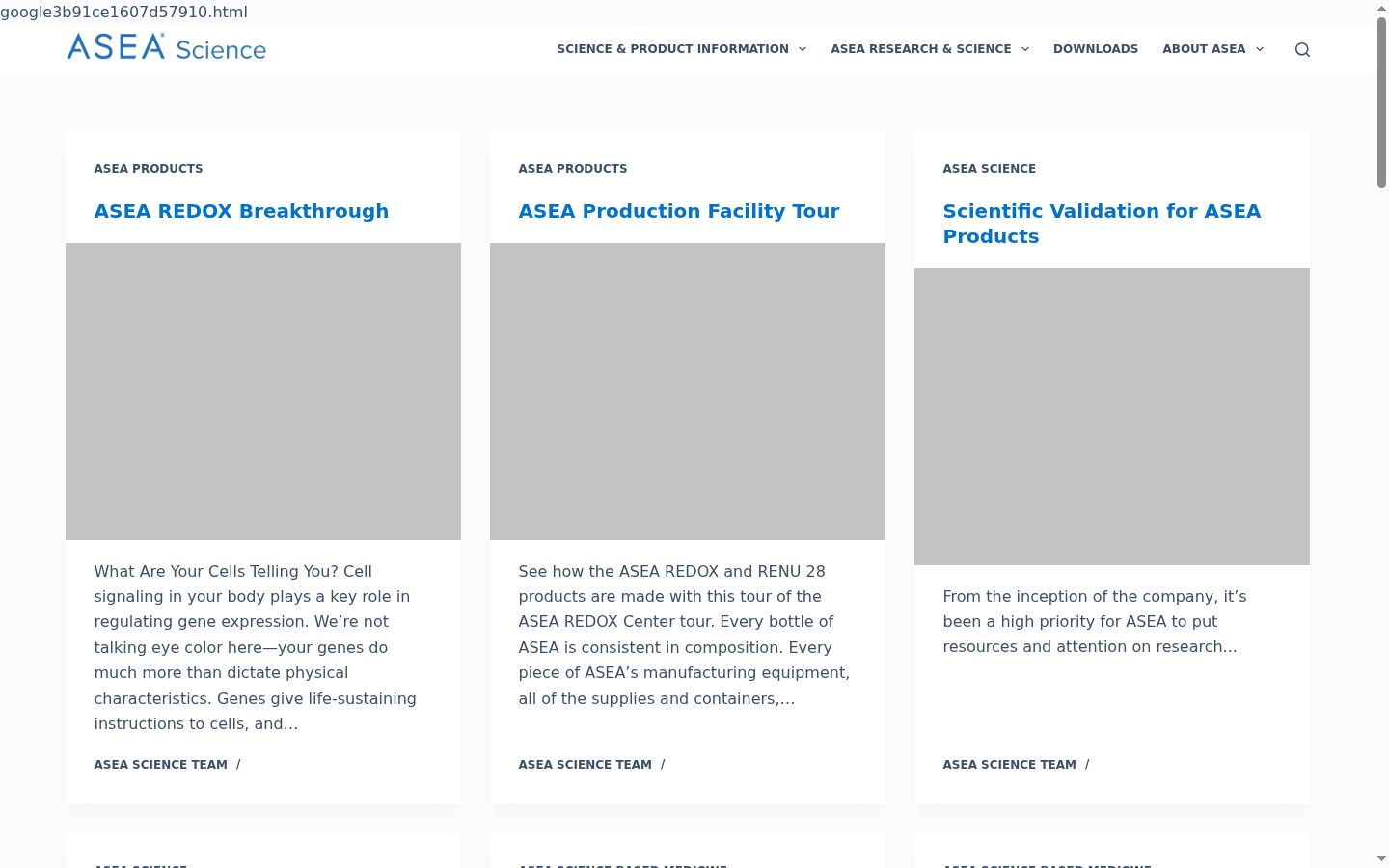Select ASEA Products category above REDOX Breakthrough
Viewport: 1389px width, 868px height.
point(149,169)
